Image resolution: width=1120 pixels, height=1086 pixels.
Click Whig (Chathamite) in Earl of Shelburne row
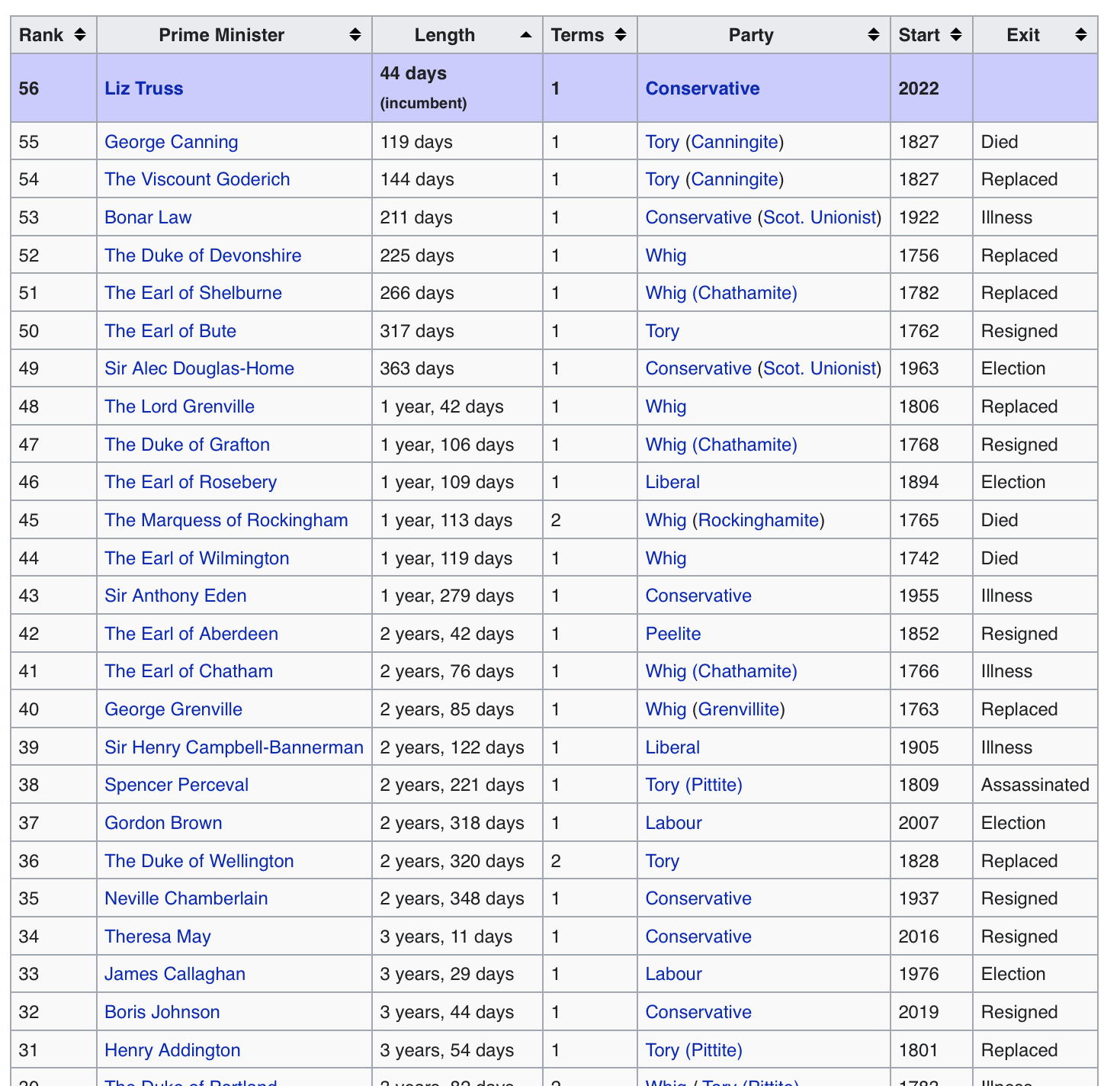pos(721,293)
